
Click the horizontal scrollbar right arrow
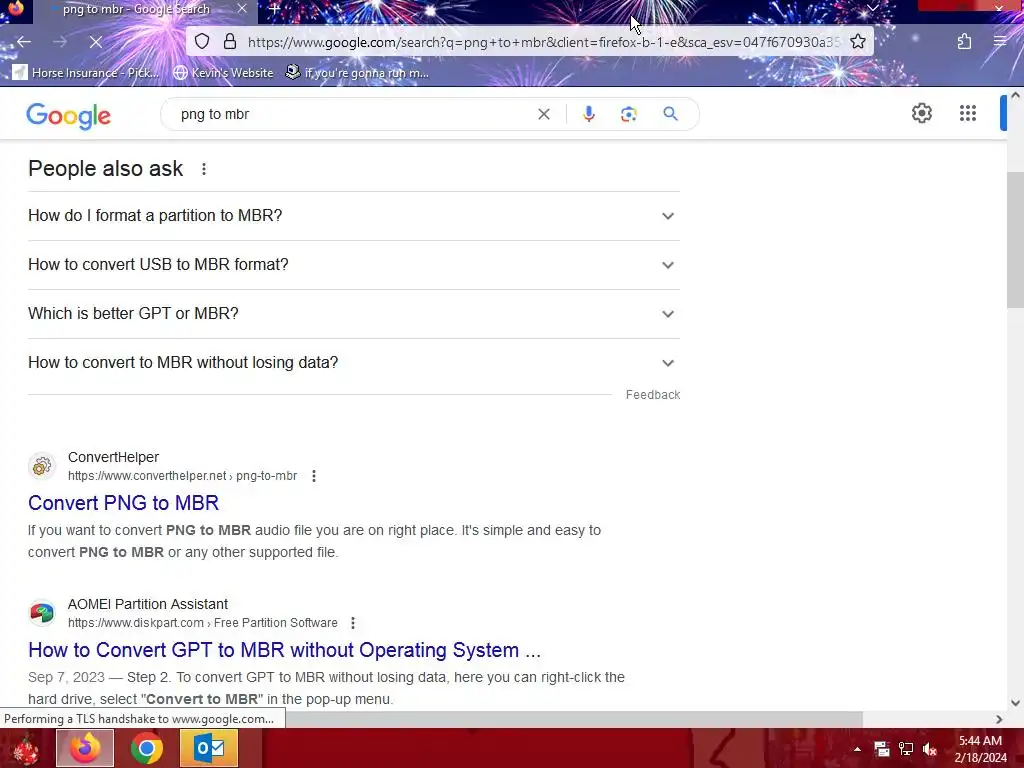click(999, 719)
